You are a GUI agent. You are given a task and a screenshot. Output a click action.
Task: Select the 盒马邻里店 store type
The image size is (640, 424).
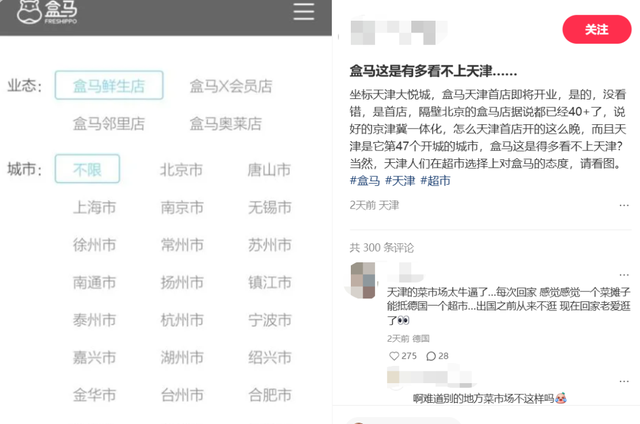[x=109, y=124]
